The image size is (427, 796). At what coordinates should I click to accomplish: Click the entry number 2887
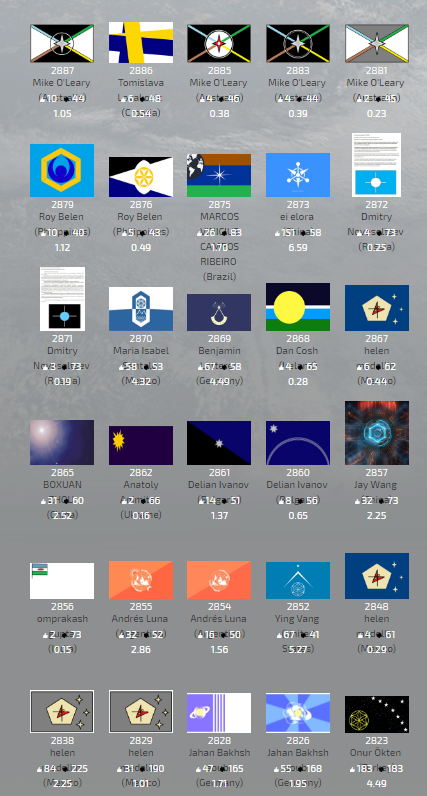coord(62,71)
